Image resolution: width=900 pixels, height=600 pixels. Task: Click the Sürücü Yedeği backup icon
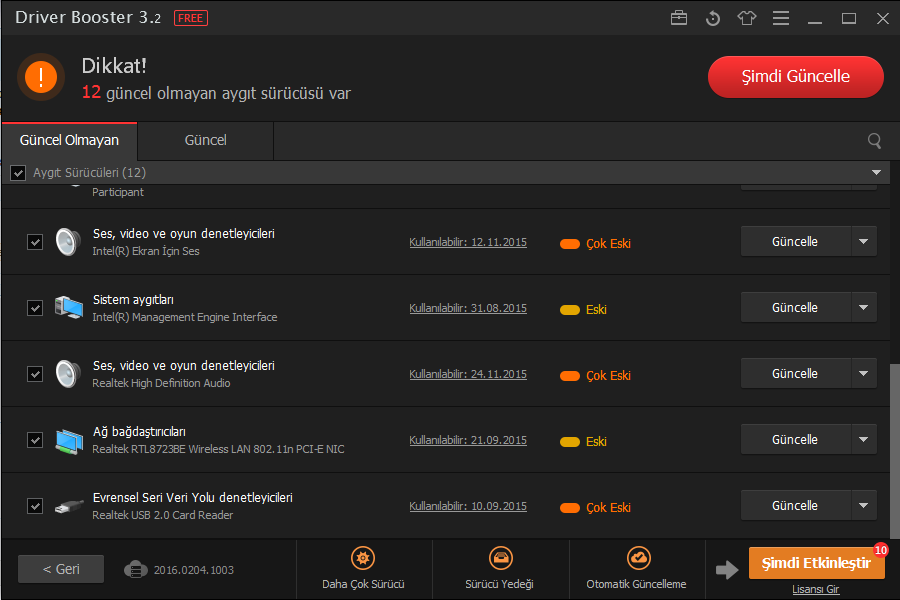point(501,558)
